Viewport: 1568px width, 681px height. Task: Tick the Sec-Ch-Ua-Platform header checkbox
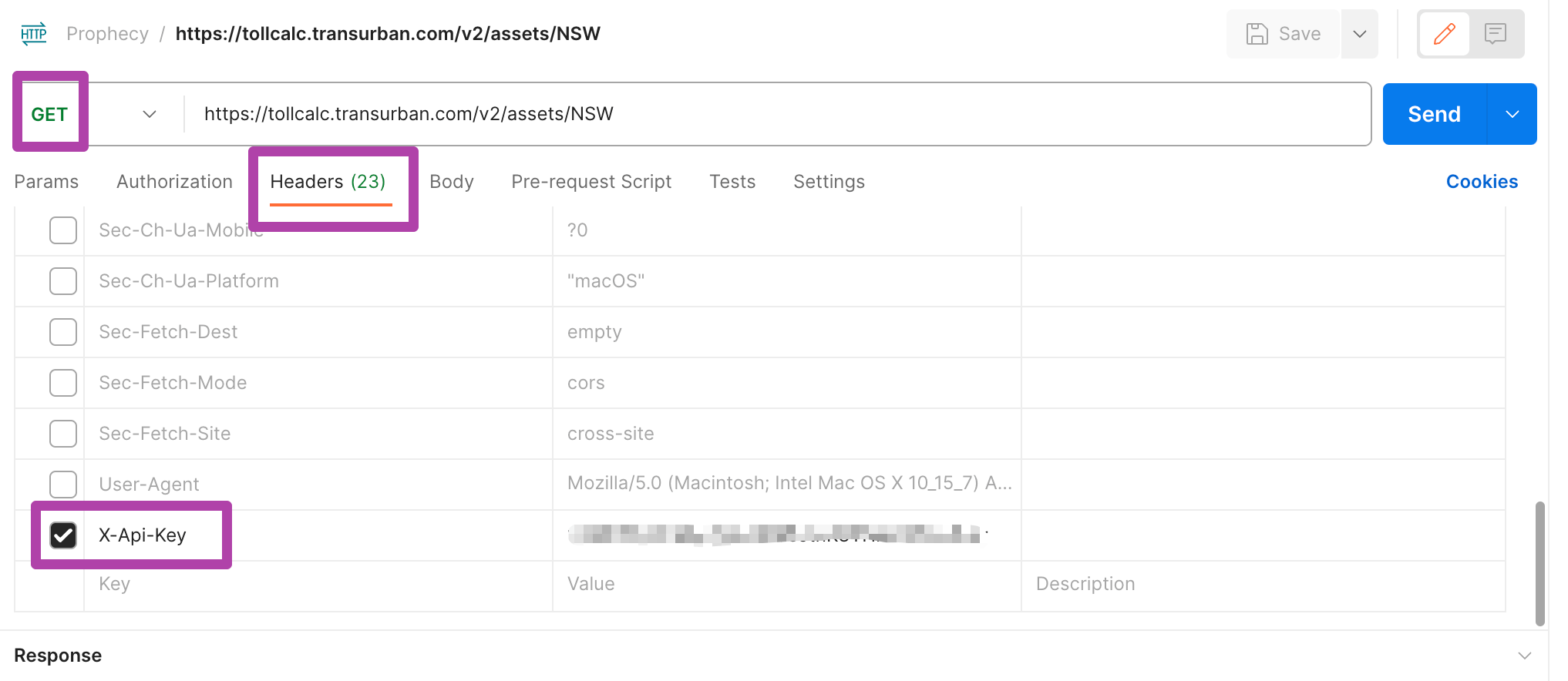coord(63,281)
